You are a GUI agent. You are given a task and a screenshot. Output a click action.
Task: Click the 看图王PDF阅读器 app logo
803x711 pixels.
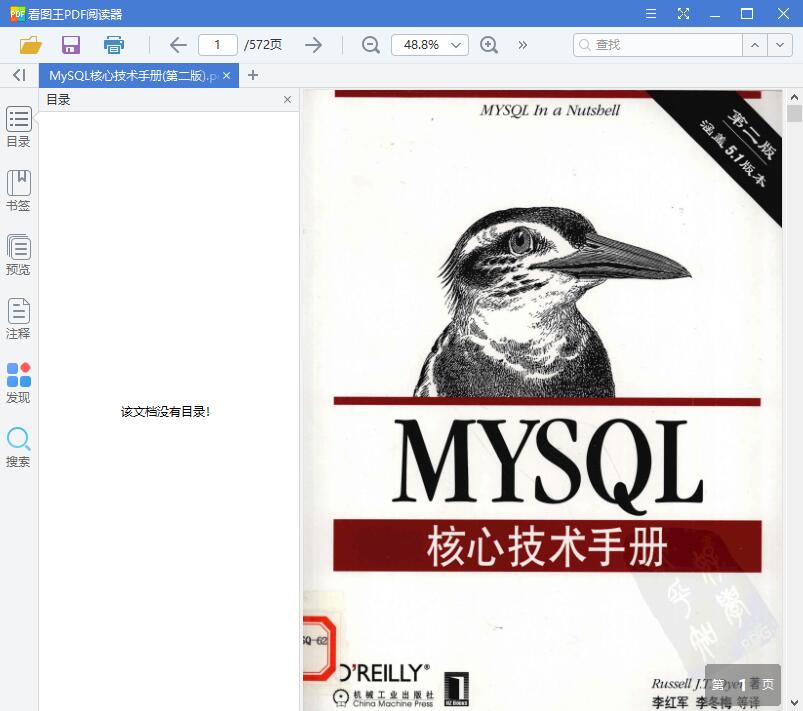point(17,14)
